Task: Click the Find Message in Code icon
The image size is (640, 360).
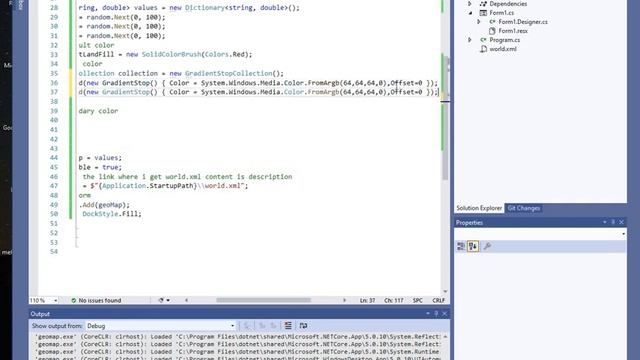Action: pyautogui.click(x=247, y=326)
